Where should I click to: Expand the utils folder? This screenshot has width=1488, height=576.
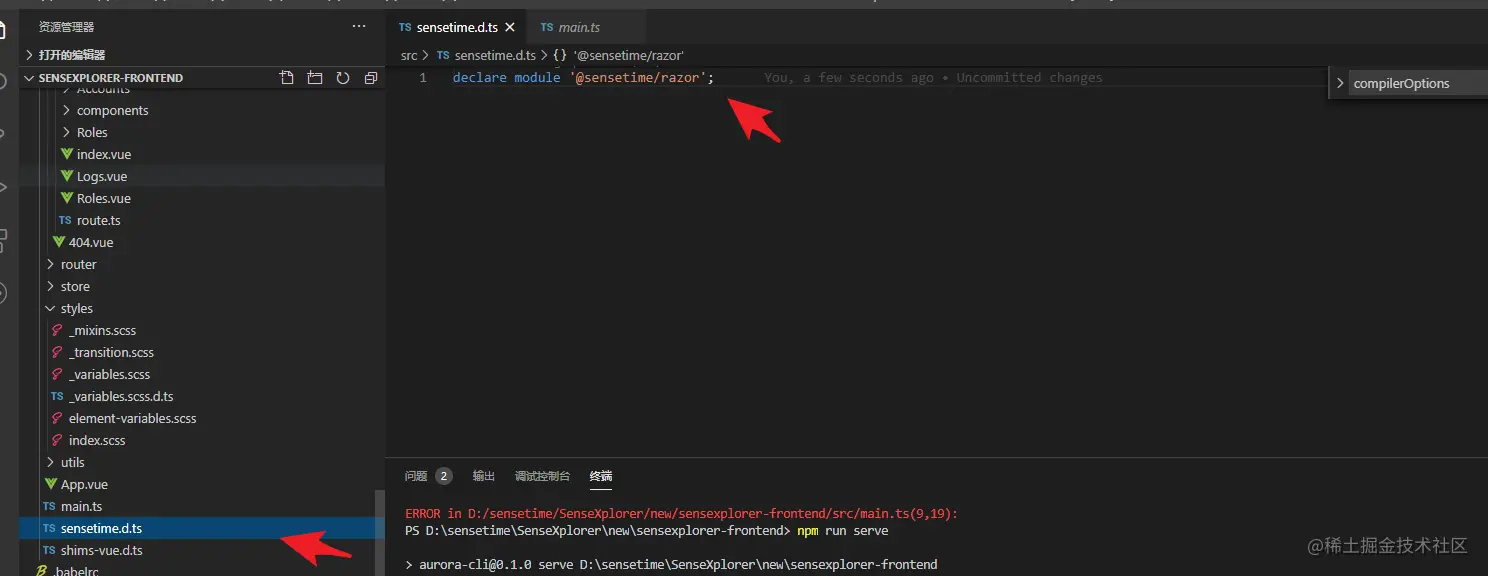(202, 462)
